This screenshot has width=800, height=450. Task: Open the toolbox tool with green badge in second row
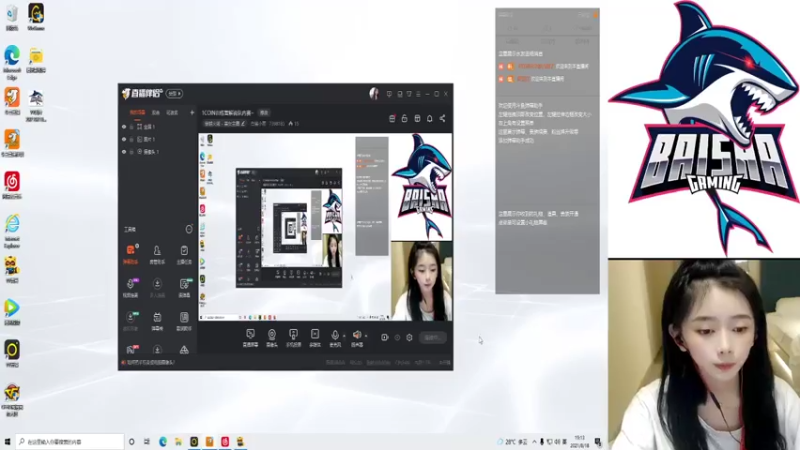184,287
